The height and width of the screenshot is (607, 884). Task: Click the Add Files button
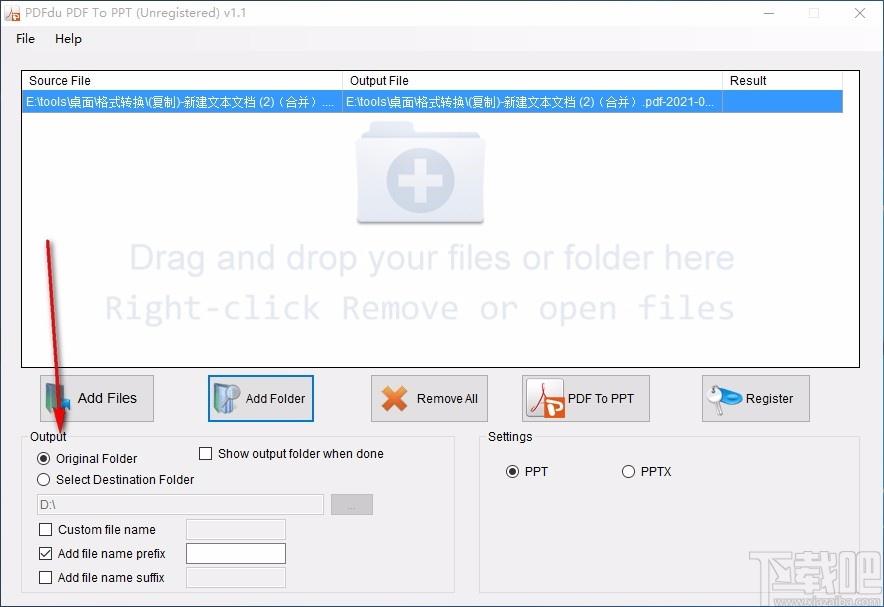click(x=97, y=398)
